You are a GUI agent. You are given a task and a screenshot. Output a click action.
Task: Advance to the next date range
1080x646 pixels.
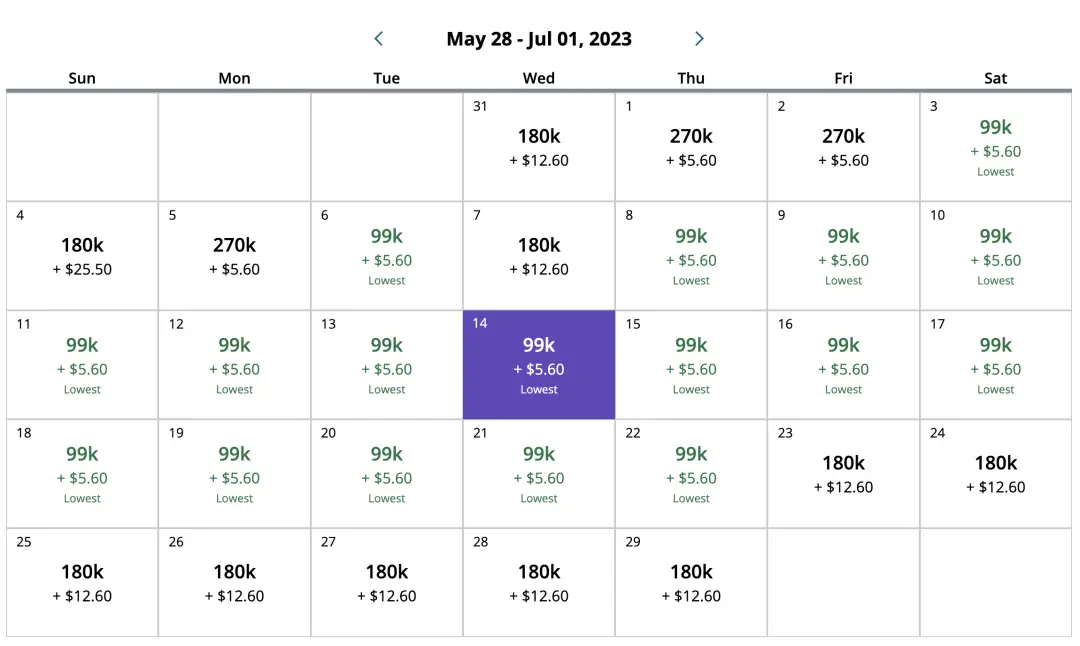point(699,39)
